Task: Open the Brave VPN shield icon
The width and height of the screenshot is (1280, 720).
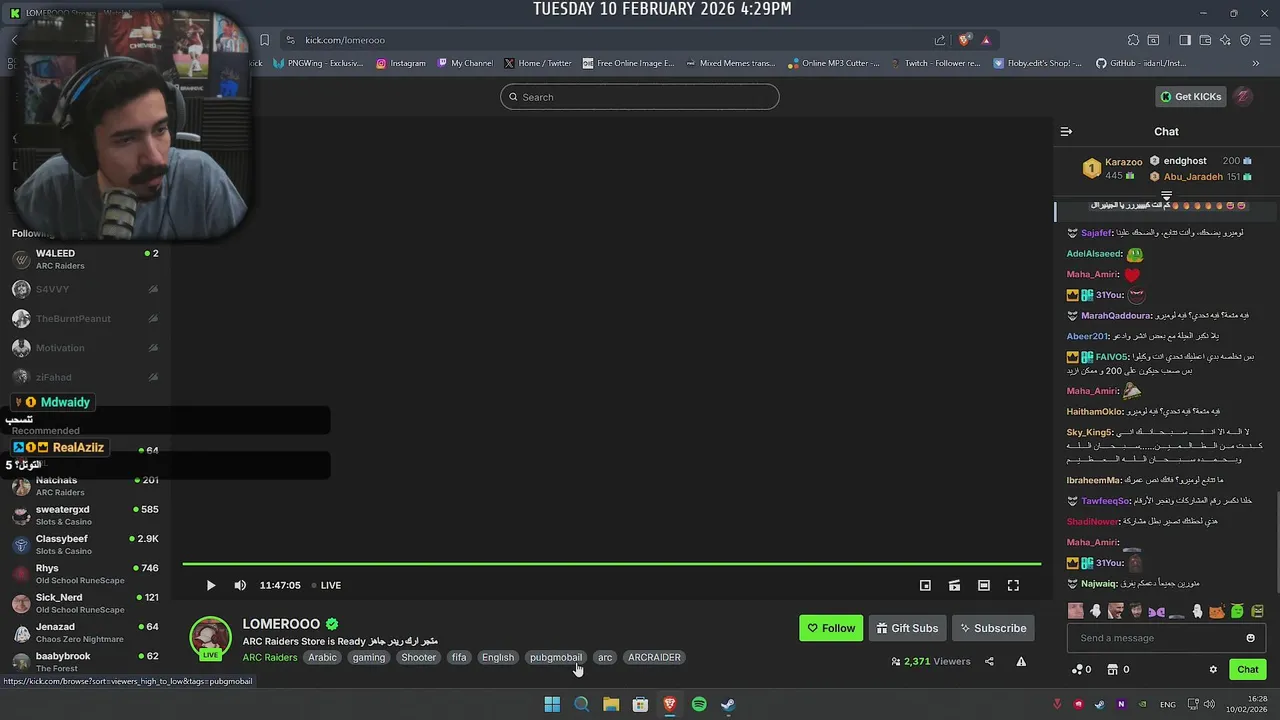Action: tap(1245, 40)
